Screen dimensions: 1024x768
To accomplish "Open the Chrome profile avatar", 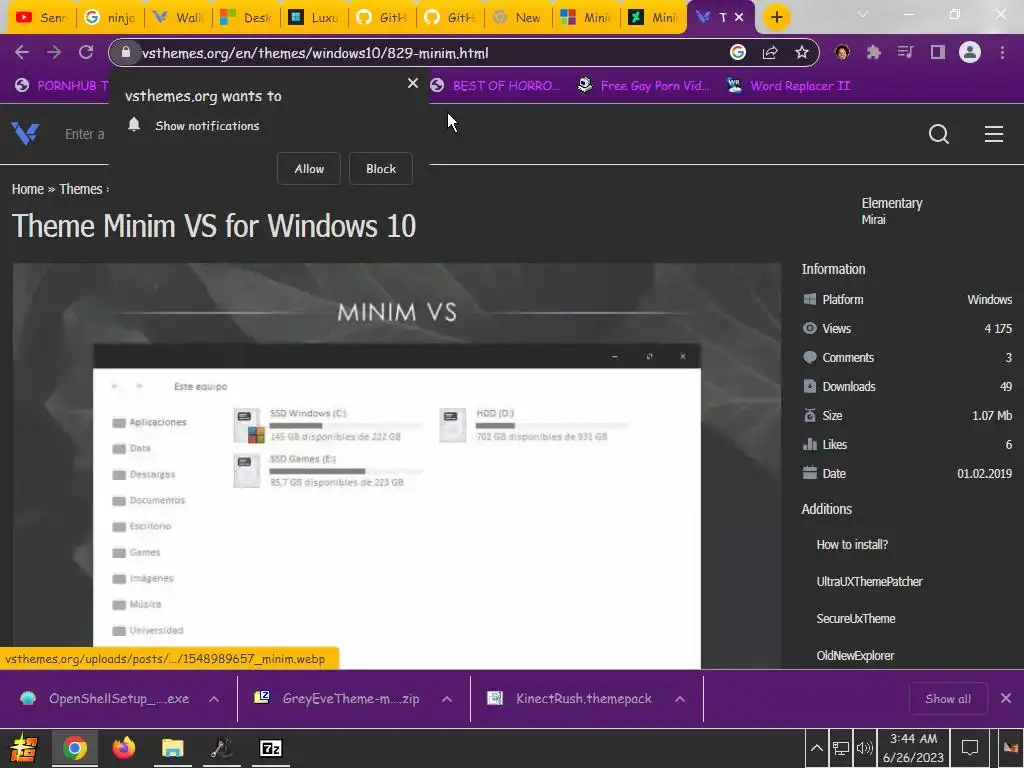I will pos(970,52).
